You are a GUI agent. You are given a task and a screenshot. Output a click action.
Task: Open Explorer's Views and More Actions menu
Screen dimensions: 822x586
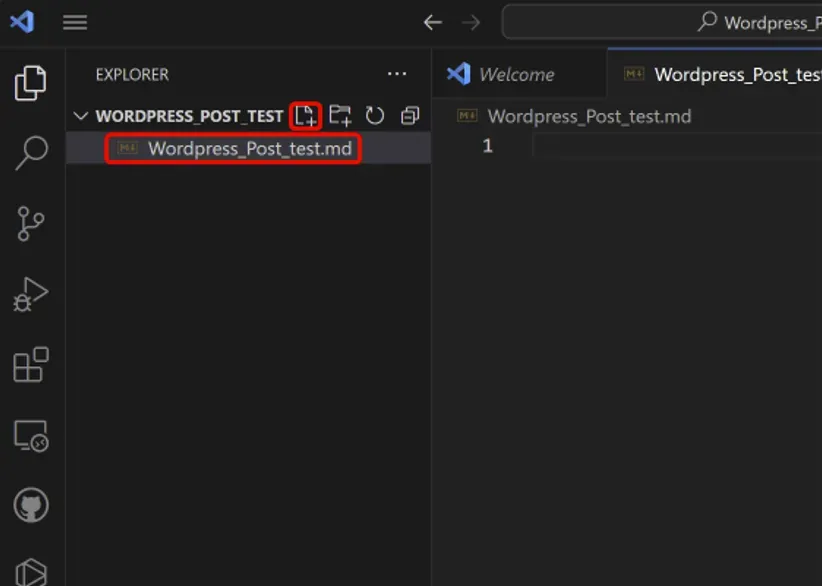coord(397,74)
